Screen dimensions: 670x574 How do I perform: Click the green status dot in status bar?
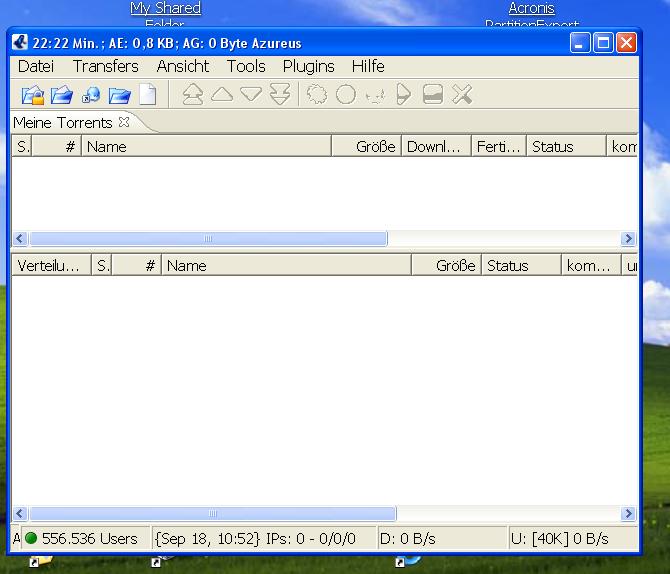[31, 538]
